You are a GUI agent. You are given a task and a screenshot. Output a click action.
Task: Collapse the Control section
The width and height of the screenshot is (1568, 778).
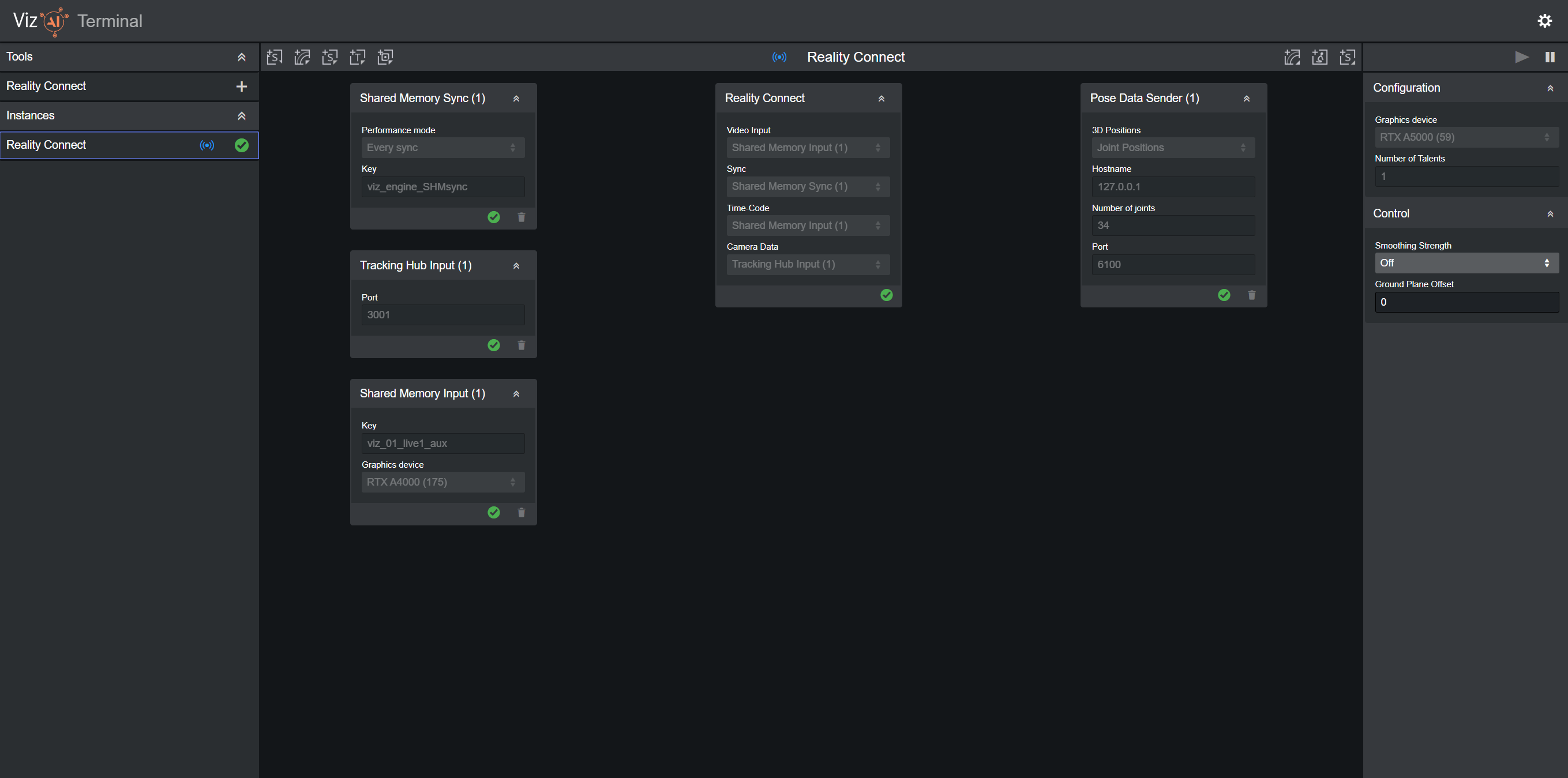(x=1550, y=214)
